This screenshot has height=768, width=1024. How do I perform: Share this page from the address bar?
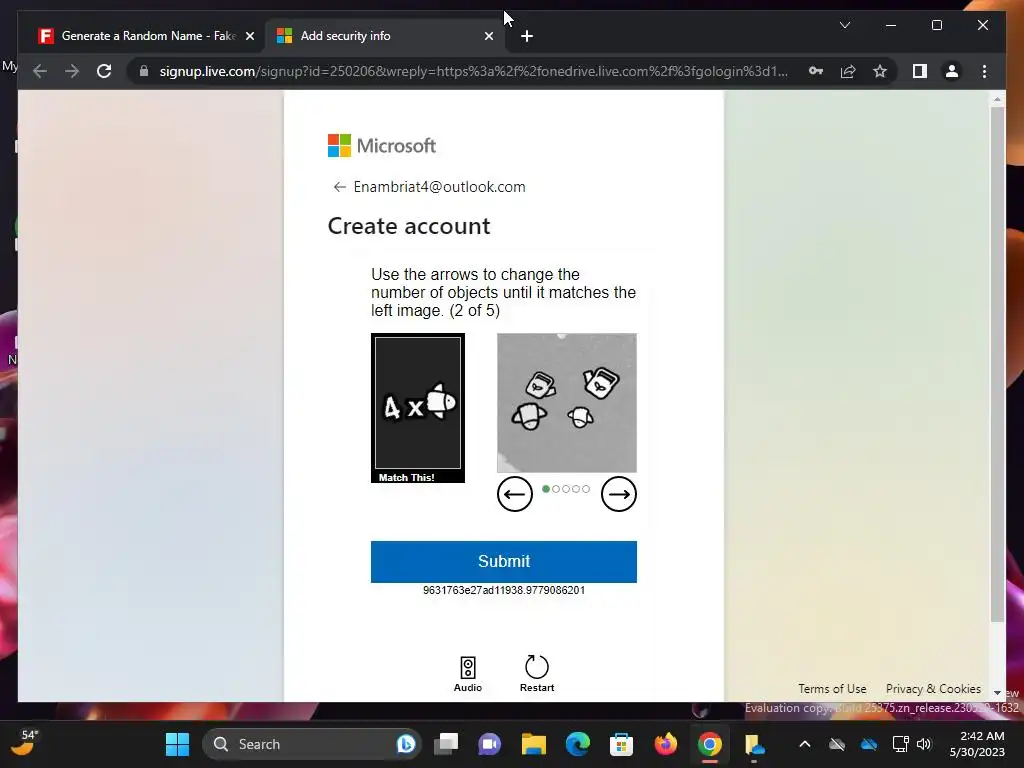[848, 71]
